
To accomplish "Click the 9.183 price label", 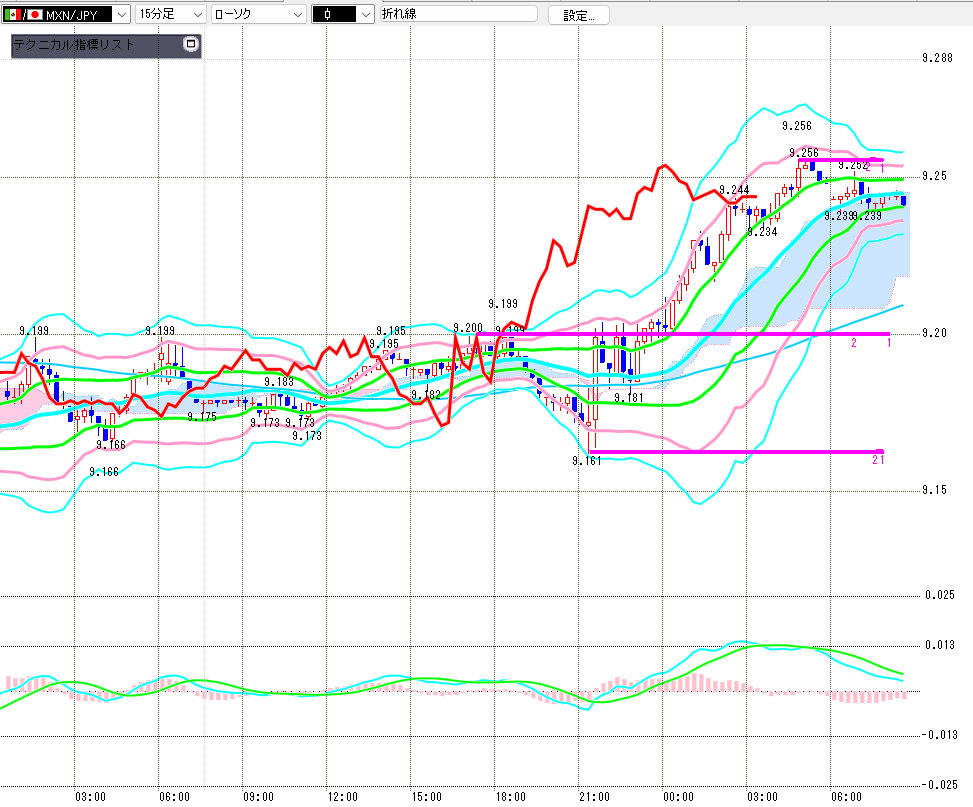I will (279, 381).
